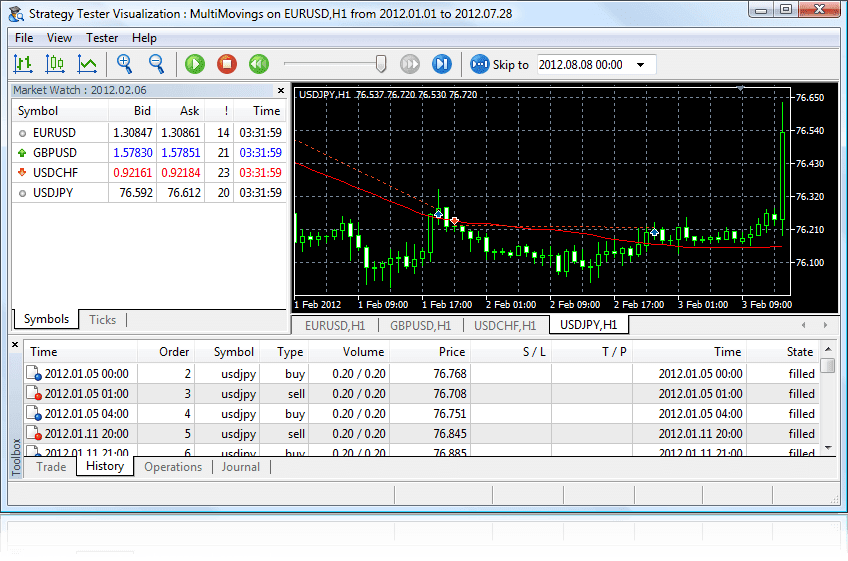Open the Tester menu
The width and height of the screenshot is (848, 561).
102,38
